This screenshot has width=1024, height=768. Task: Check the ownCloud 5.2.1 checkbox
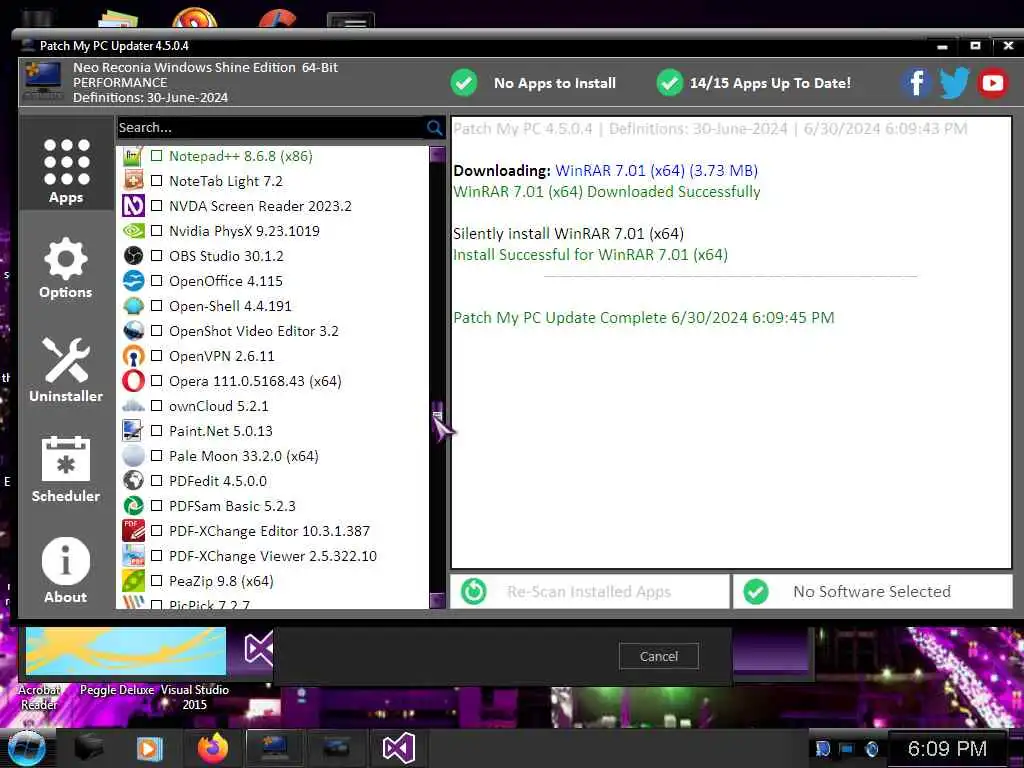pos(157,406)
